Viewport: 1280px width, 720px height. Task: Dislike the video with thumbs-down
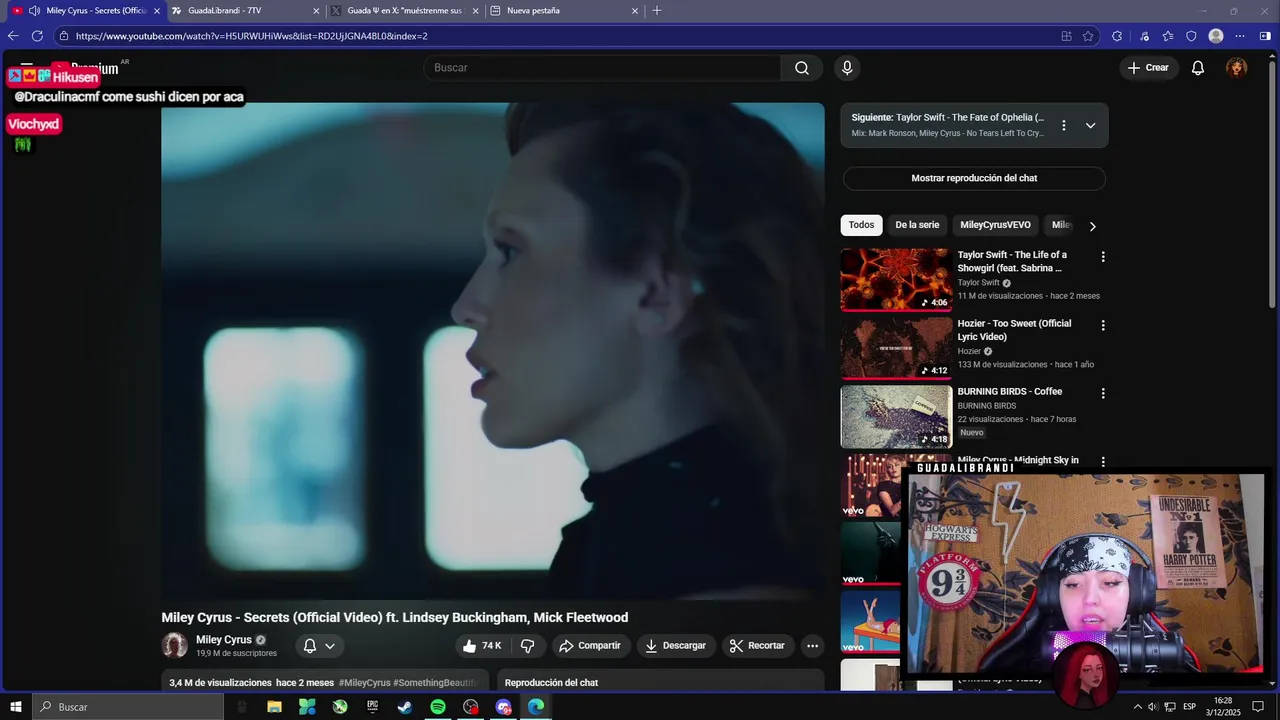coord(528,646)
